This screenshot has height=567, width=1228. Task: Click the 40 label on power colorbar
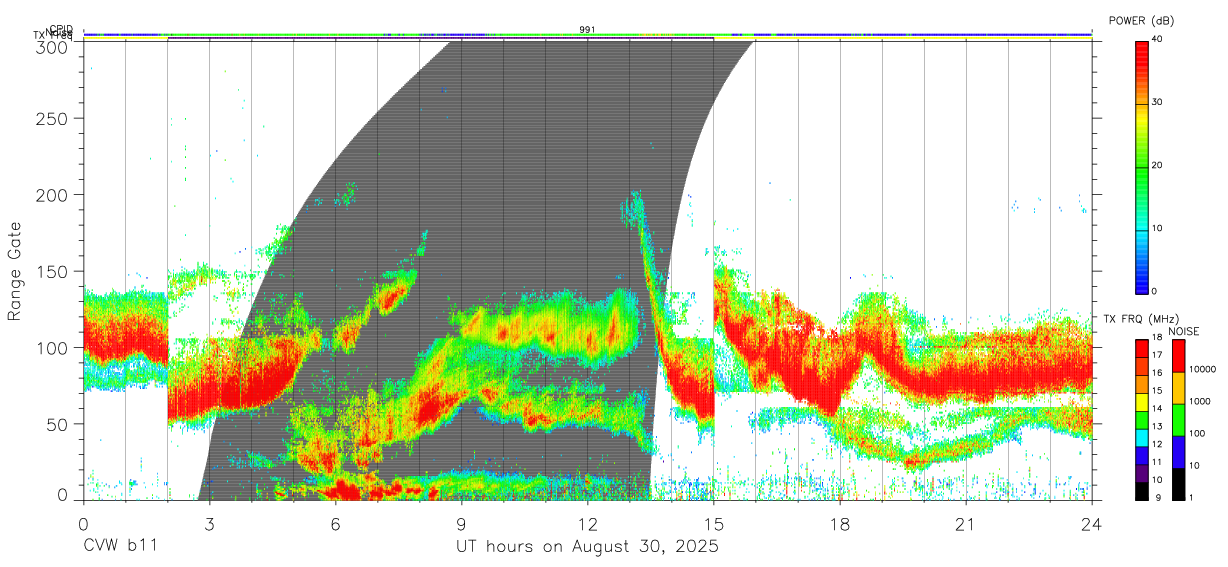tap(1157, 39)
